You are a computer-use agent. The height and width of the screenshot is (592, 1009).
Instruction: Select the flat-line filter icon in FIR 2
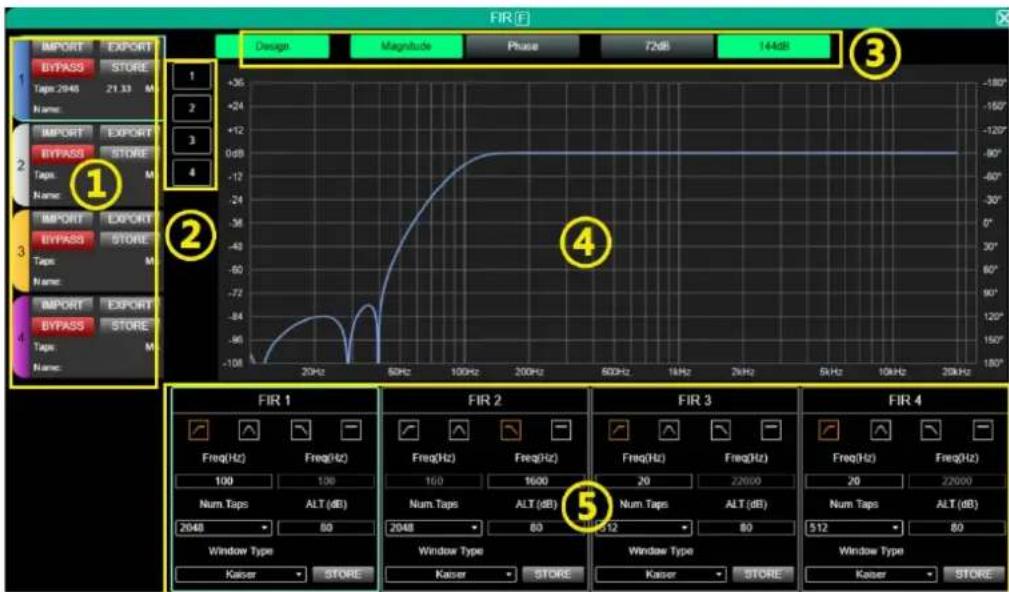tap(561, 430)
